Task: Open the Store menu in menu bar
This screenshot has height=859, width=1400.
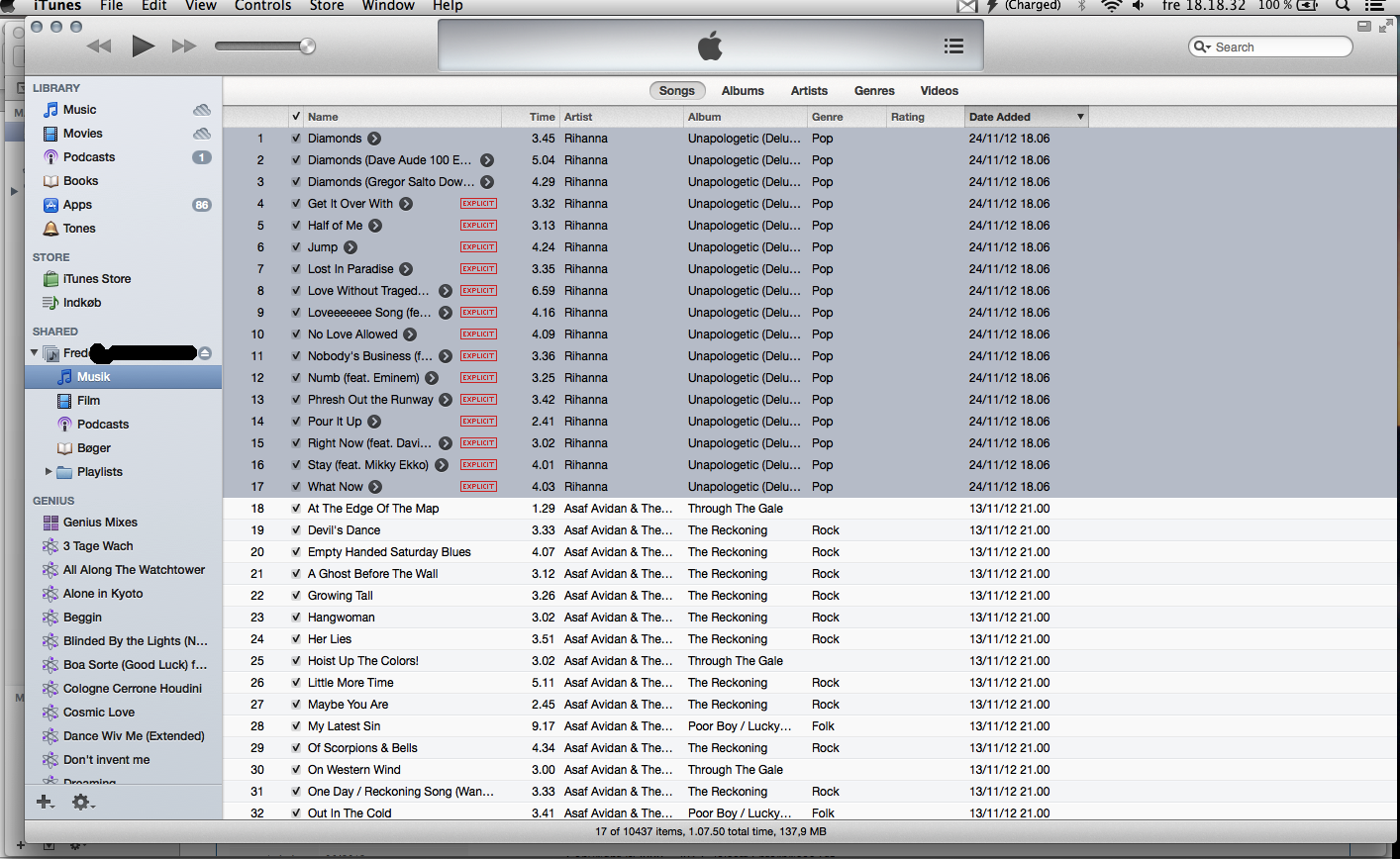Action: click(327, 6)
